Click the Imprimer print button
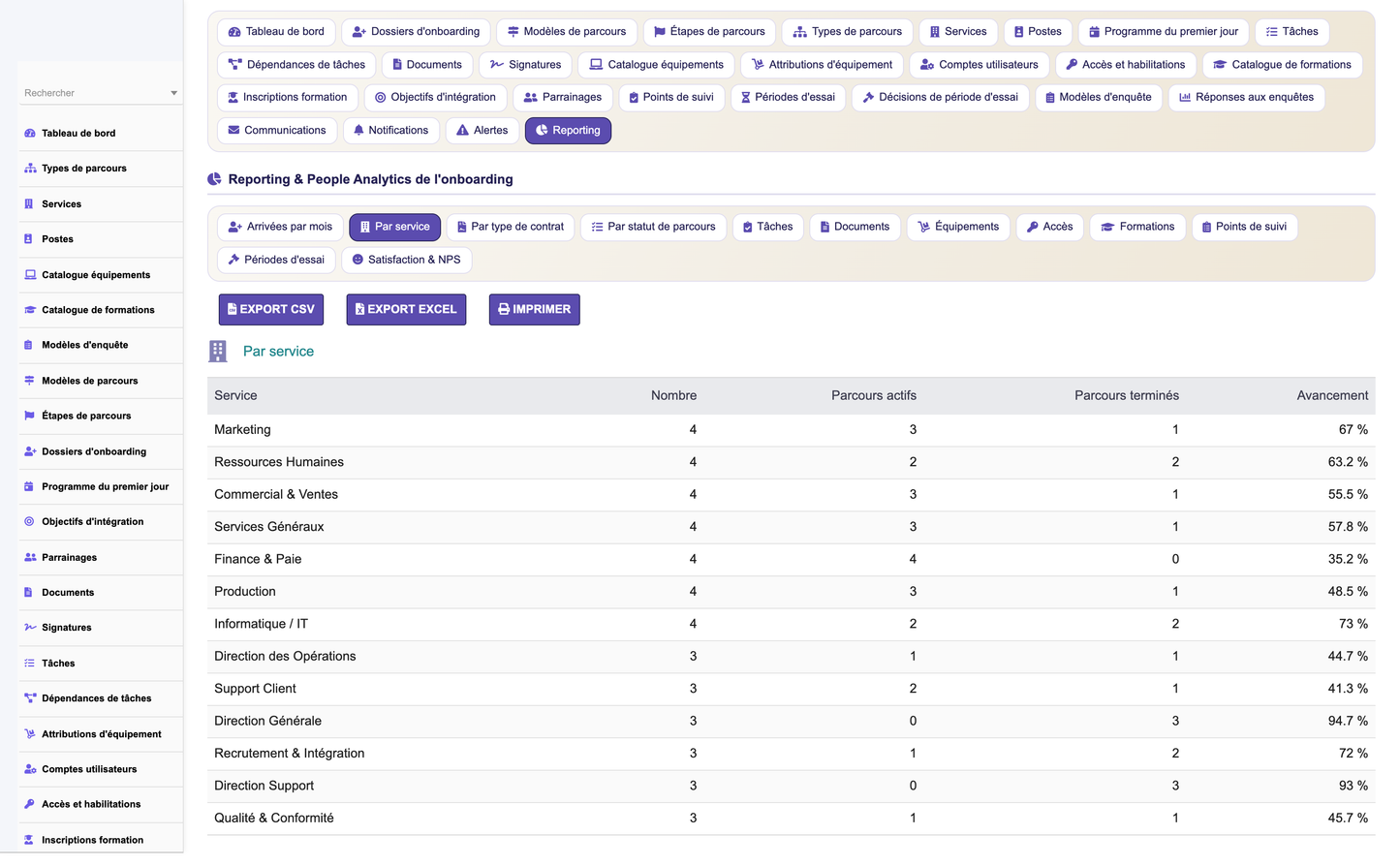This screenshot has width=1400, height=866. coord(535,309)
